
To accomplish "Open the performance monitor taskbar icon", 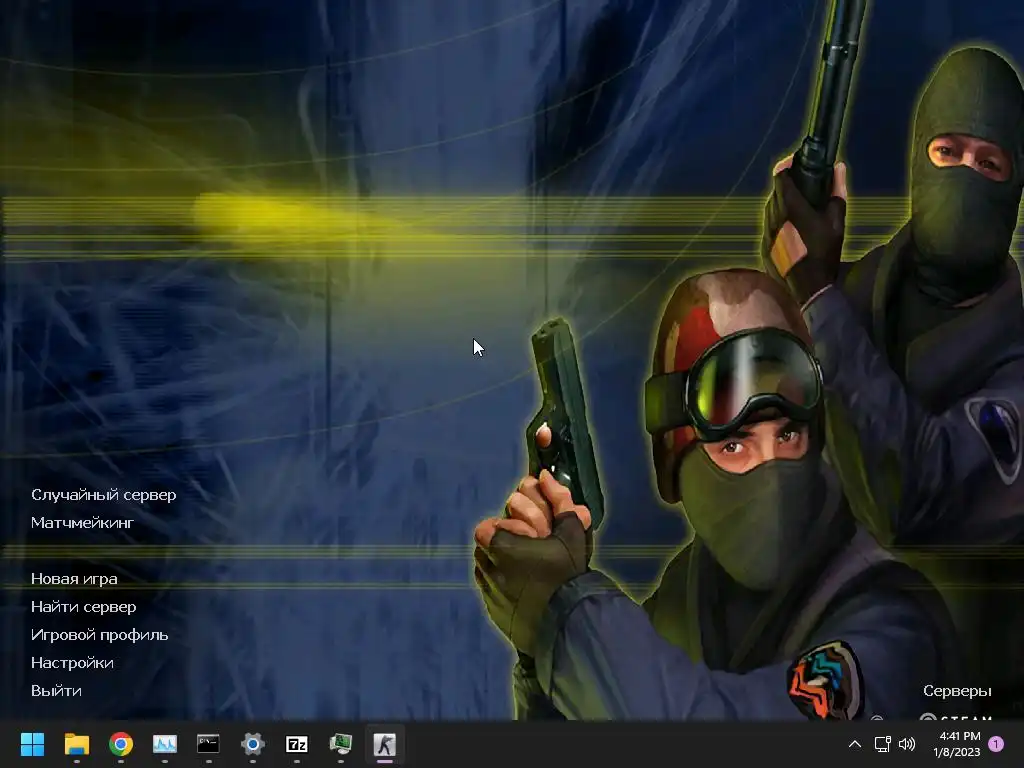I will 165,744.
